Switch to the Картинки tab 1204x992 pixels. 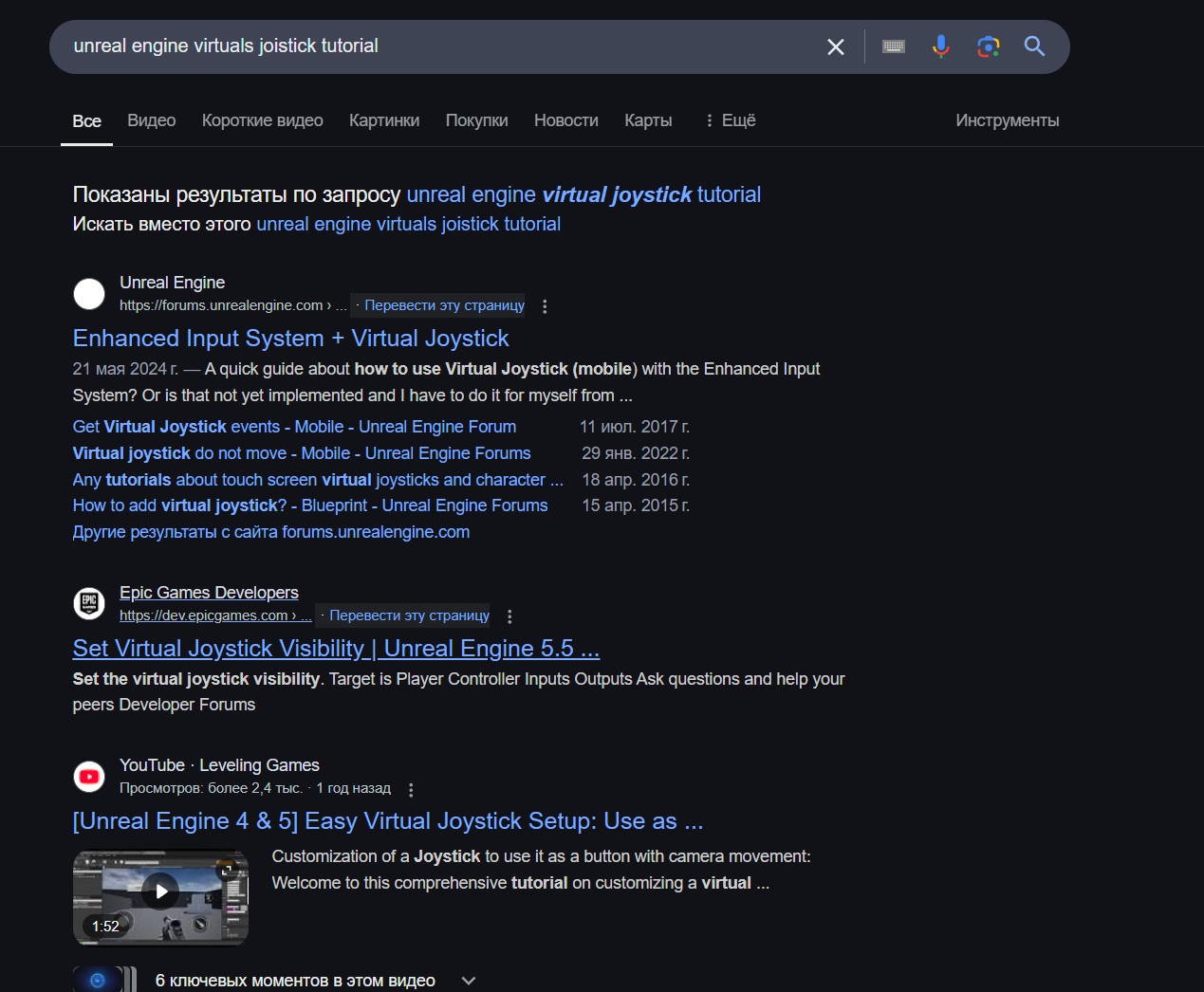(x=384, y=120)
